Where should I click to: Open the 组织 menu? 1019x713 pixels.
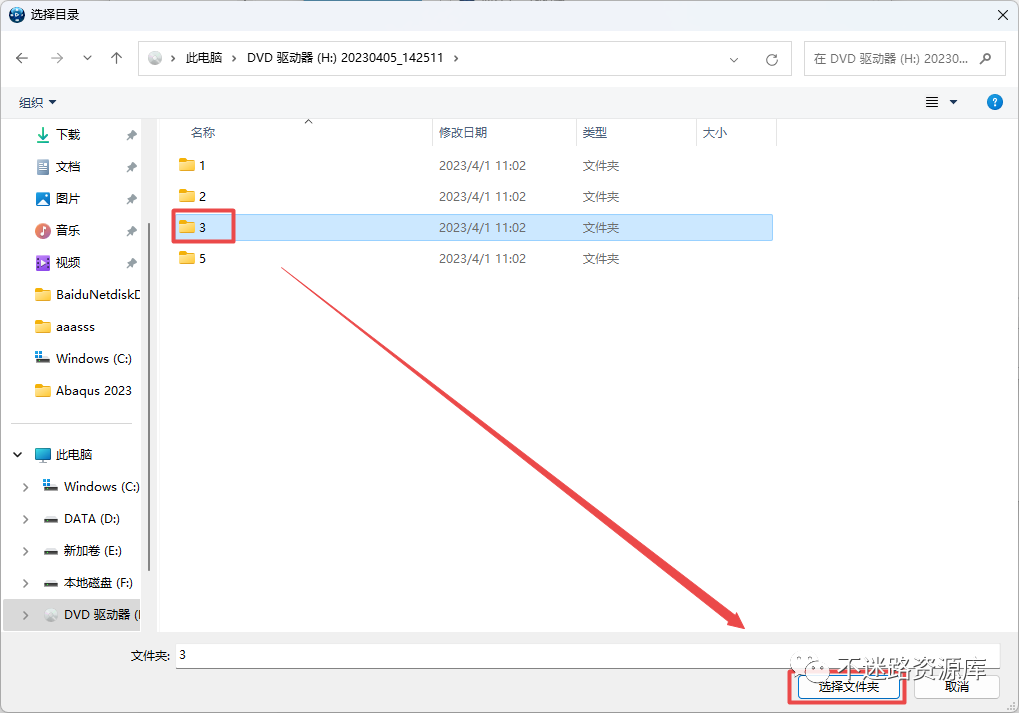pos(38,102)
